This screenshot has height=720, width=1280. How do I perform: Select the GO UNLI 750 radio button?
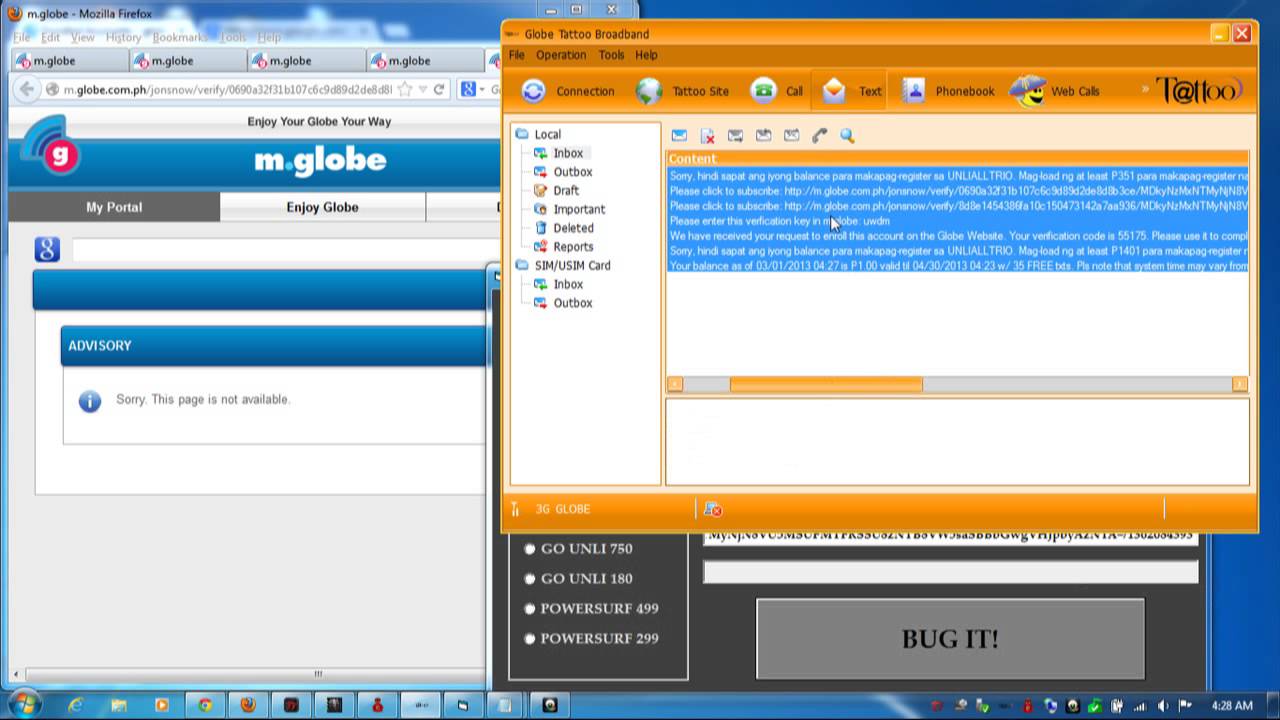pyautogui.click(x=530, y=548)
